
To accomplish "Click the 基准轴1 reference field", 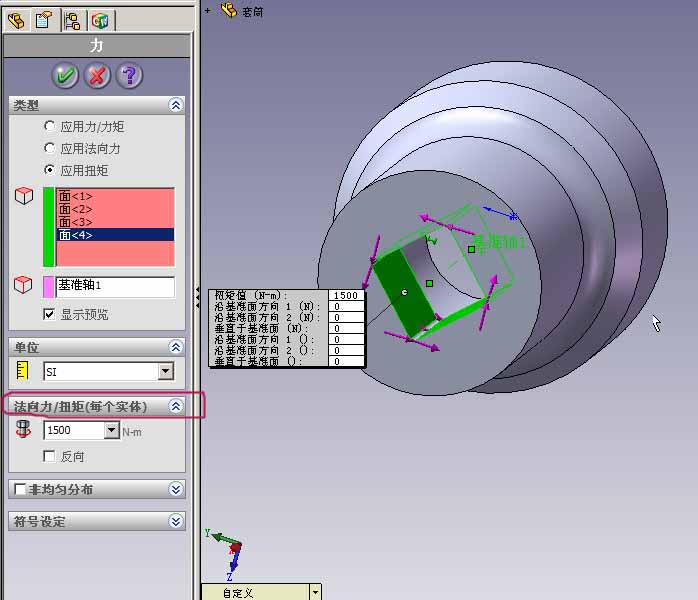I will (115, 286).
